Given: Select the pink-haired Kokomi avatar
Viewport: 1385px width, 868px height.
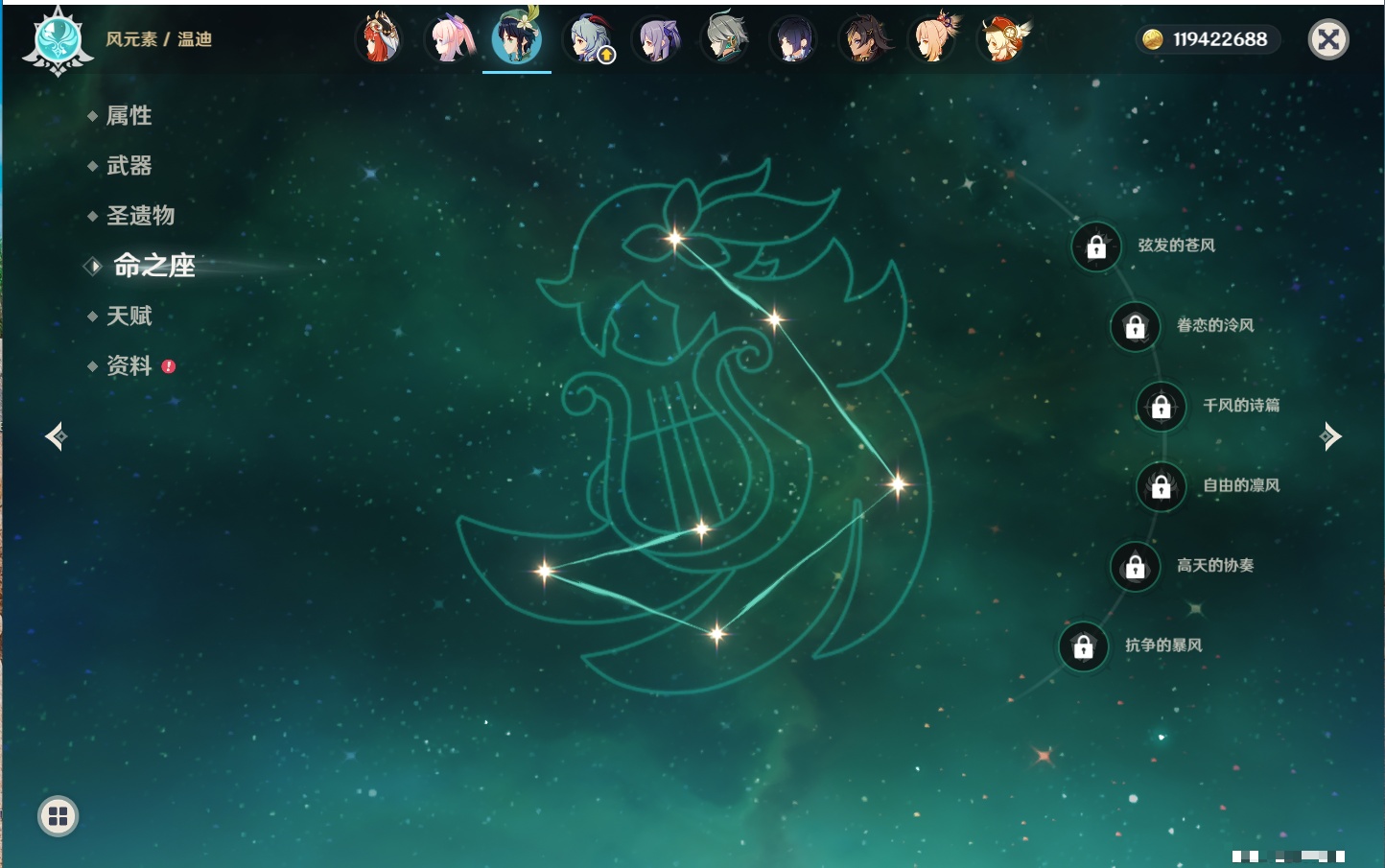Looking at the screenshot, I should coord(449,38).
